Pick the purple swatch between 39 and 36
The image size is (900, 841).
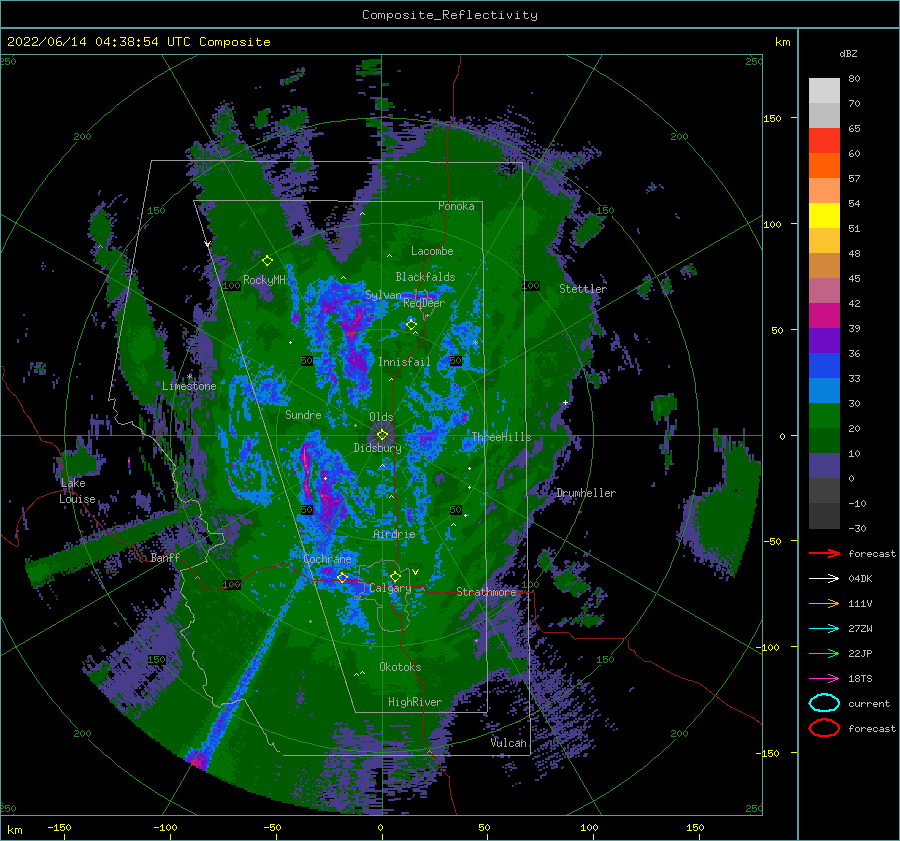coord(824,341)
